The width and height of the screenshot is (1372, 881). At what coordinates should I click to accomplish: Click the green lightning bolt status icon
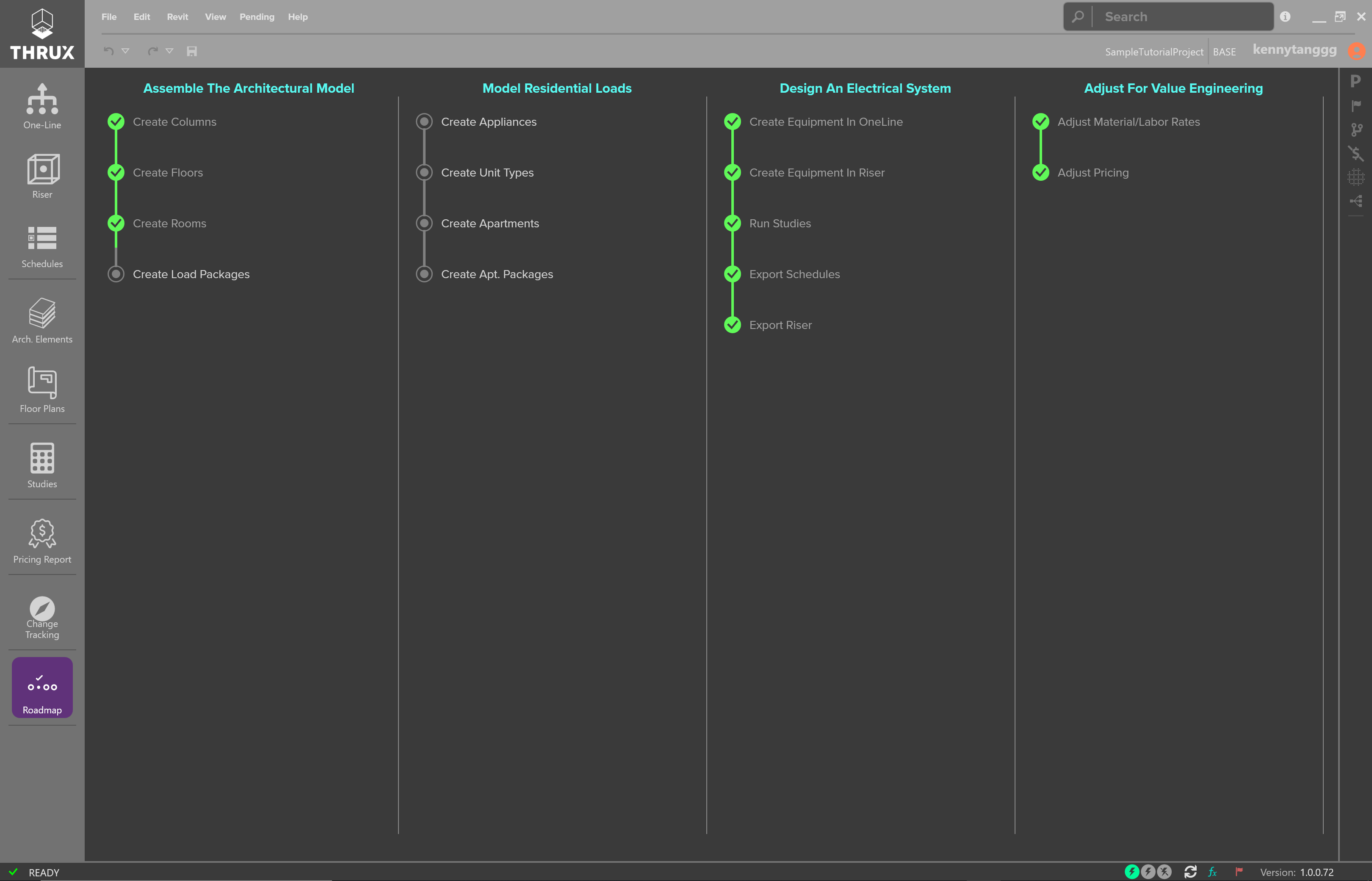(x=1131, y=871)
